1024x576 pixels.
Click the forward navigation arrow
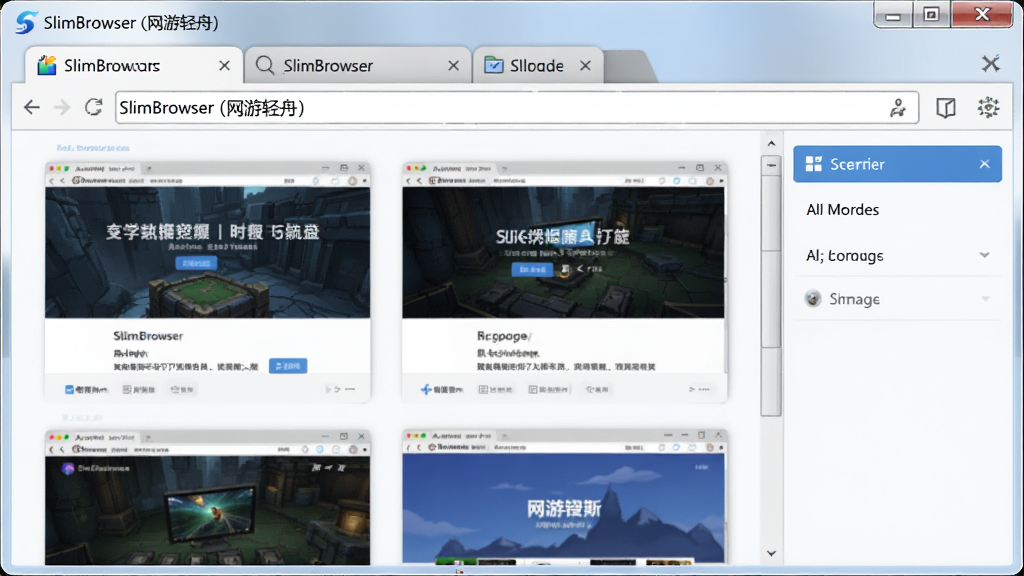[x=62, y=107]
